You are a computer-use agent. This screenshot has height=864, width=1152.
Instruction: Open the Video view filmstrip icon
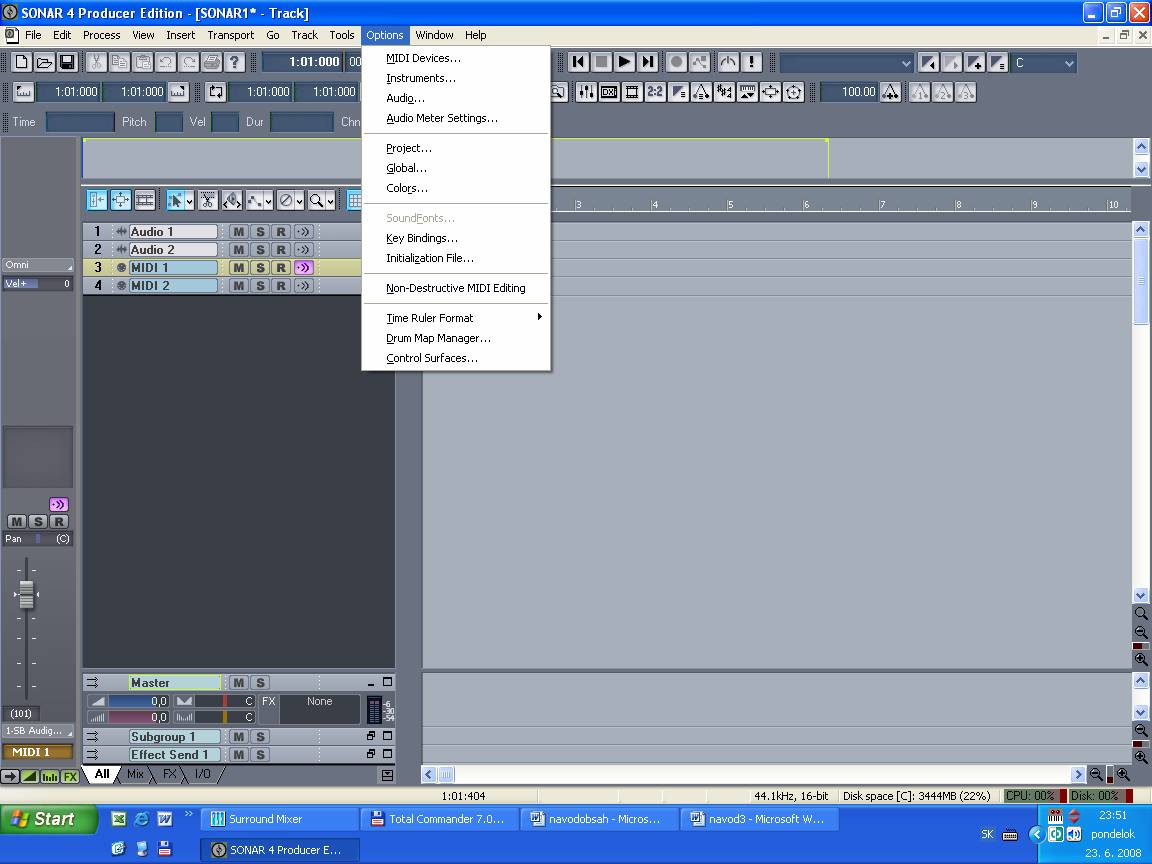click(x=632, y=92)
